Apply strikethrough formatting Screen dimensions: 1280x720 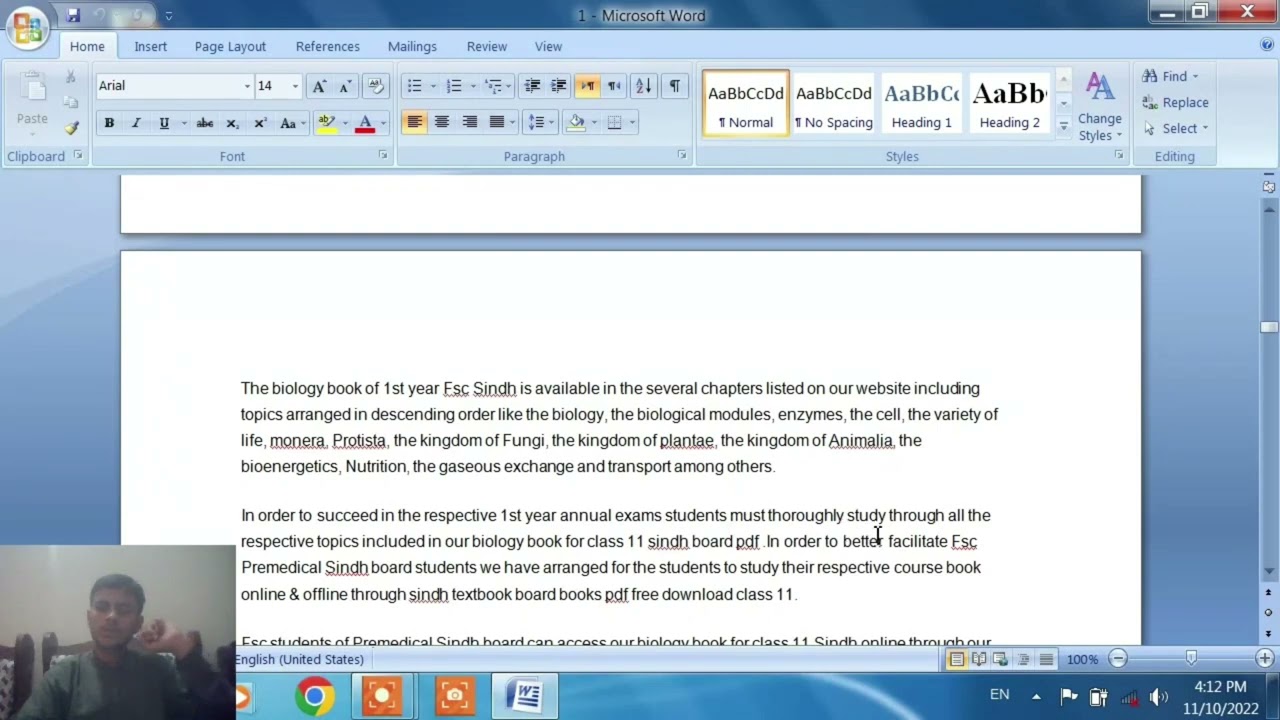click(x=204, y=123)
